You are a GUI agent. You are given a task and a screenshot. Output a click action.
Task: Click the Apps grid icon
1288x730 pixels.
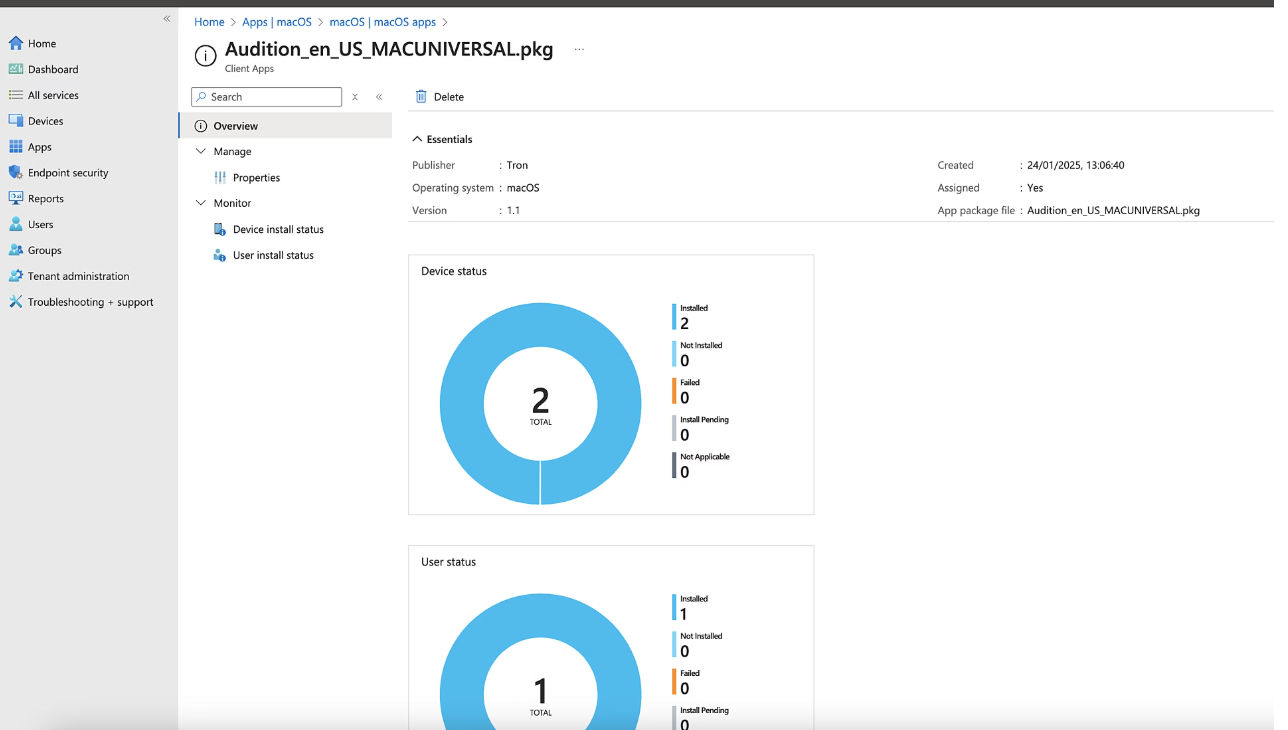click(x=15, y=147)
